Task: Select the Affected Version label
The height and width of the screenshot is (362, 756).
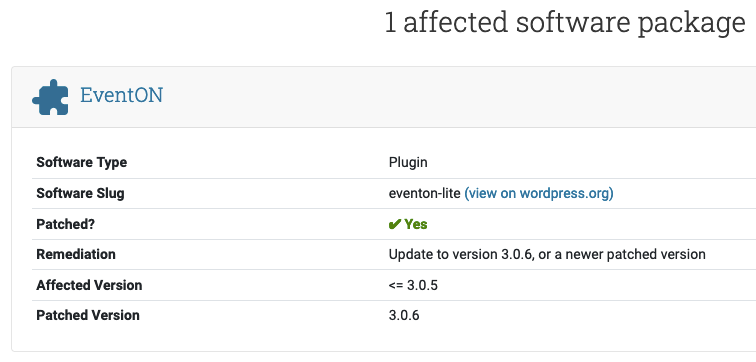Action: [x=89, y=285]
